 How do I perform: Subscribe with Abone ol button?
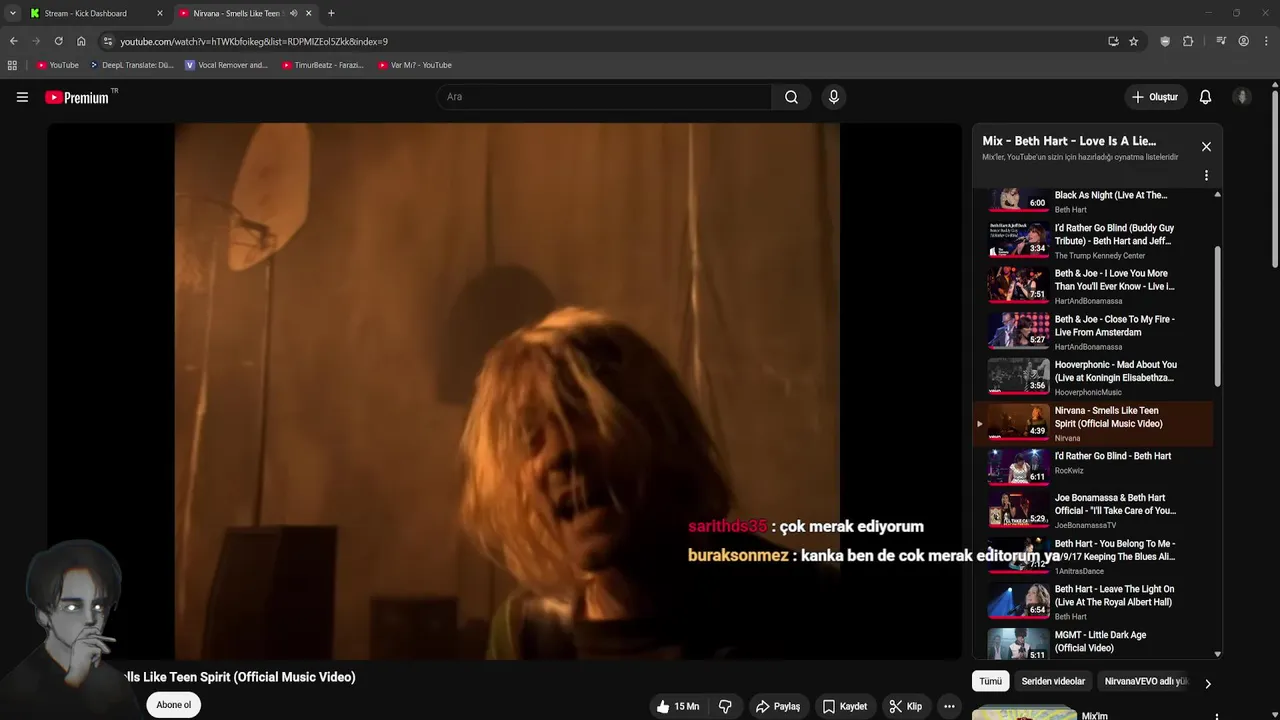(173, 705)
